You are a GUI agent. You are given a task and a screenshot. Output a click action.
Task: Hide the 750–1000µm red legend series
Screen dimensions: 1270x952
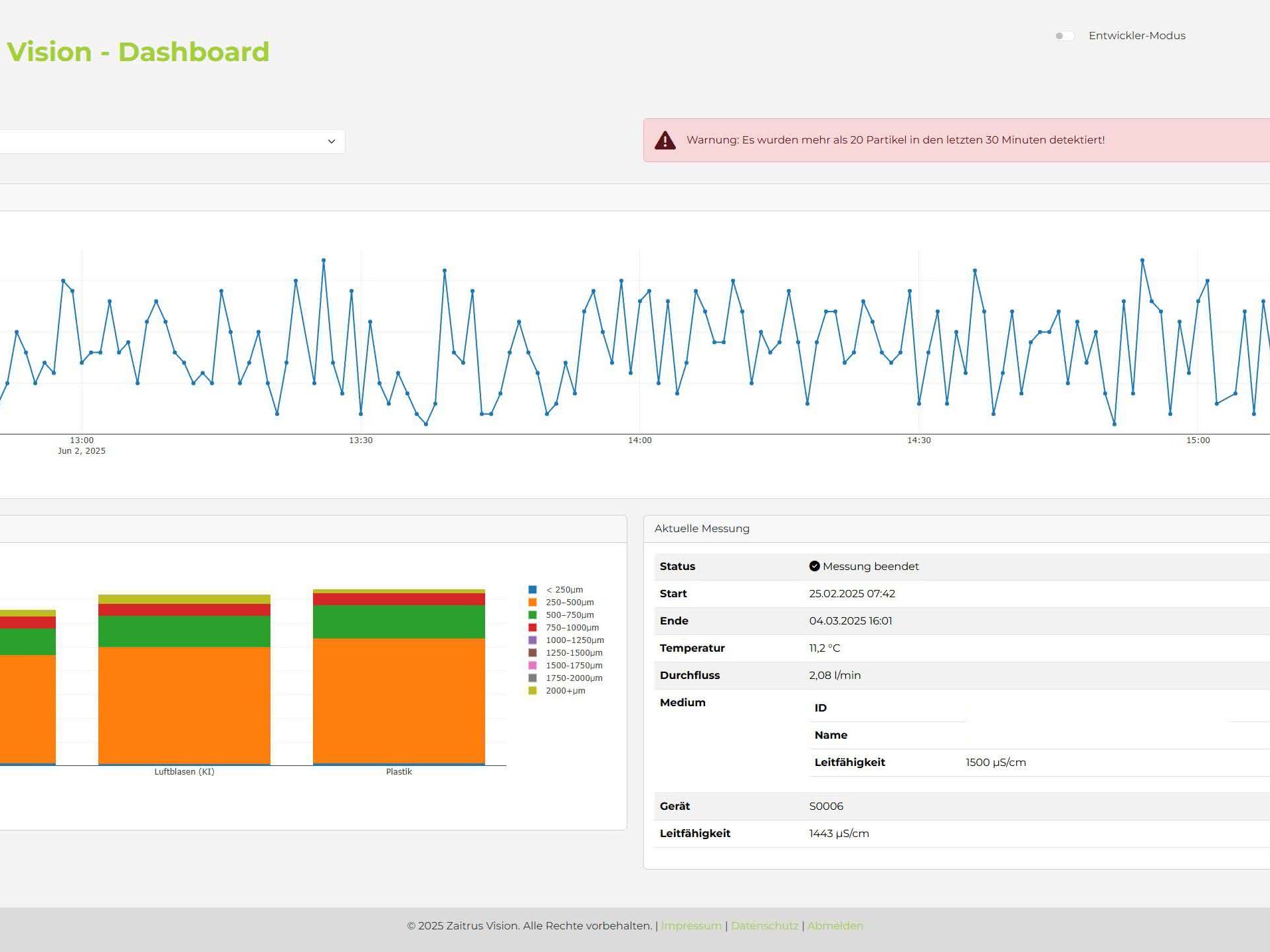564,627
